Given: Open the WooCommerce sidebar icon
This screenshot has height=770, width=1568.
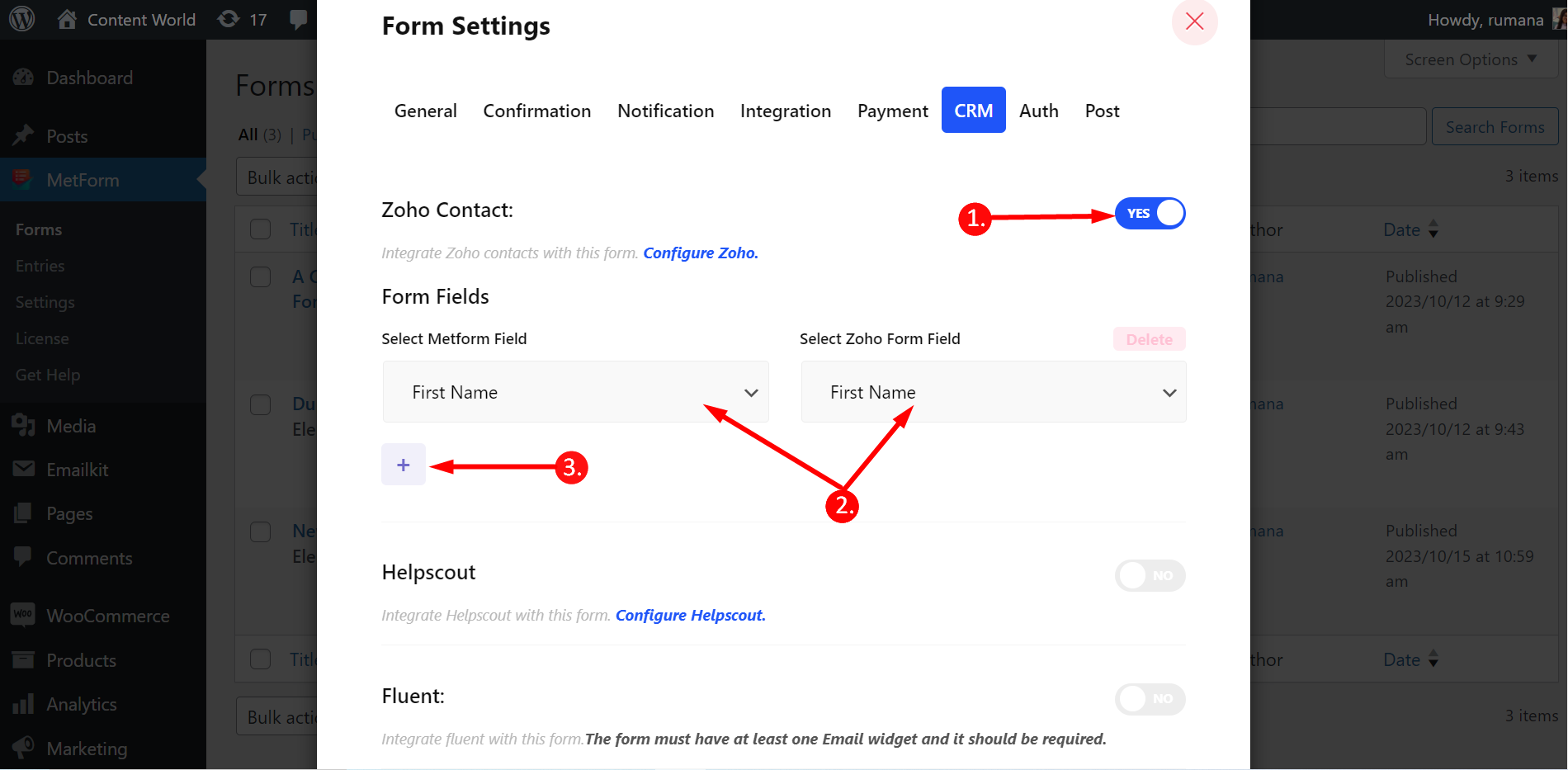Looking at the screenshot, I should 23,616.
